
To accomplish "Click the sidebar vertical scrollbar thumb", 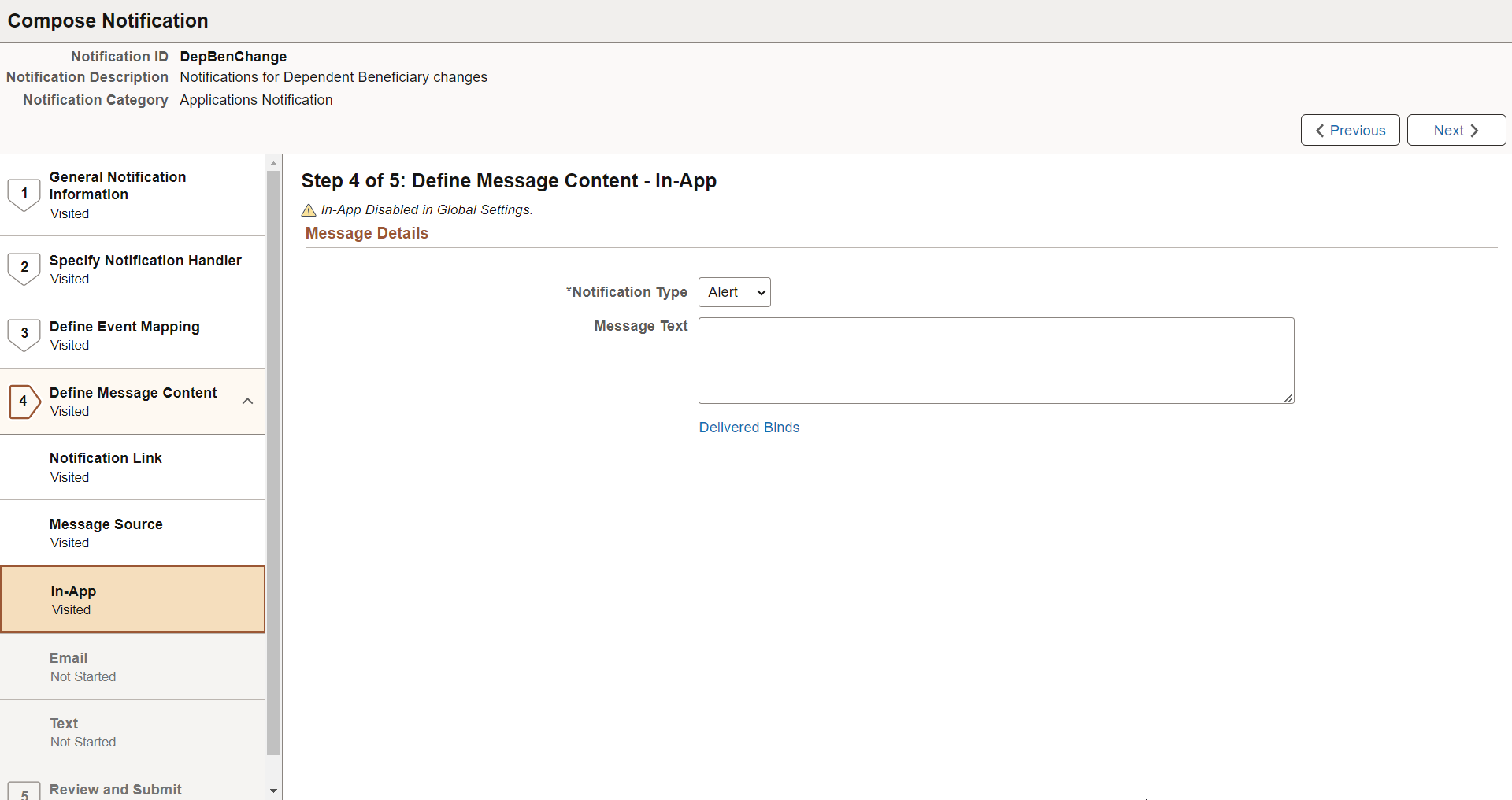I will point(273,463).
